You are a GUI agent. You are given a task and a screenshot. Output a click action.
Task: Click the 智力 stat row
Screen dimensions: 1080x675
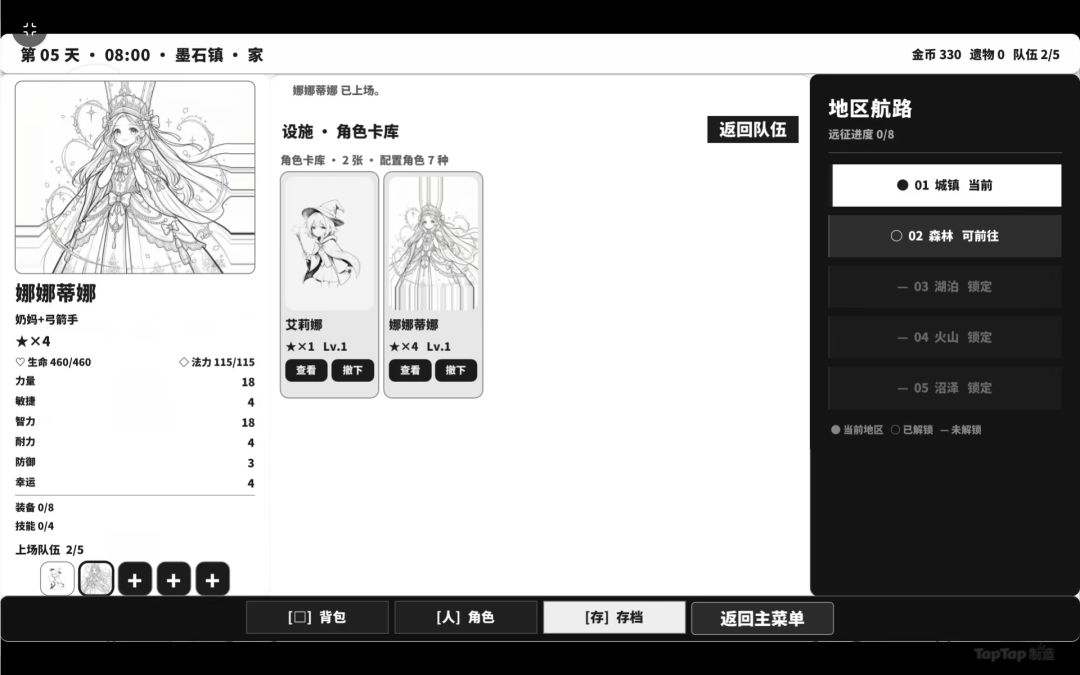pyautogui.click(x=135, y=422)
